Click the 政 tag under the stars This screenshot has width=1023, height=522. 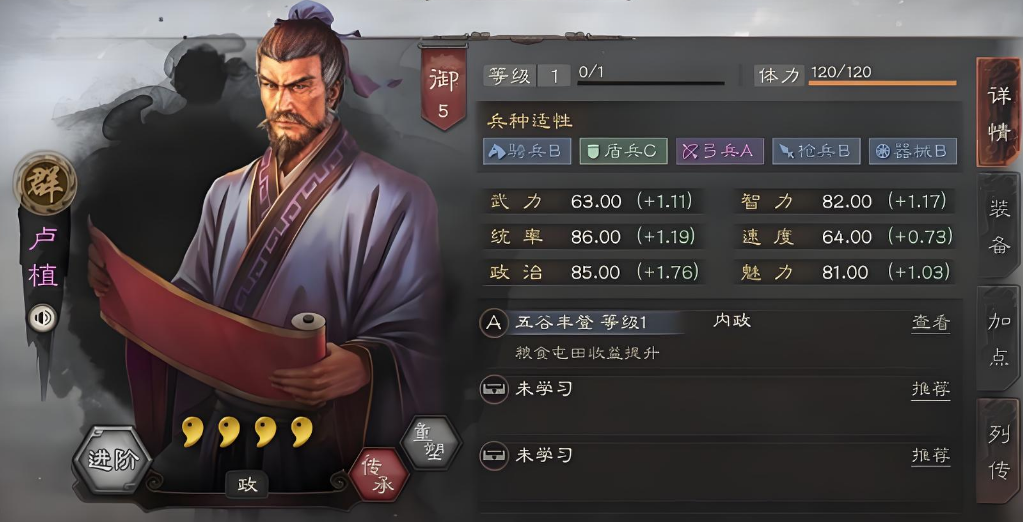pos(247,485)
